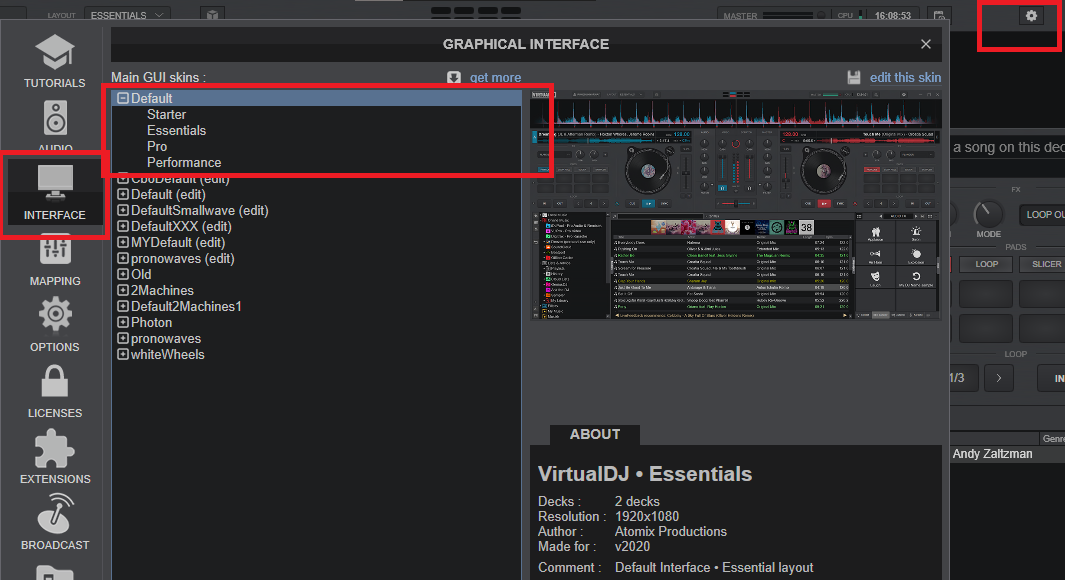This screenshot has height=580, width=1065.
Task: Expand the CboDefault (edit) skin node
Action: tap(123, 179)
